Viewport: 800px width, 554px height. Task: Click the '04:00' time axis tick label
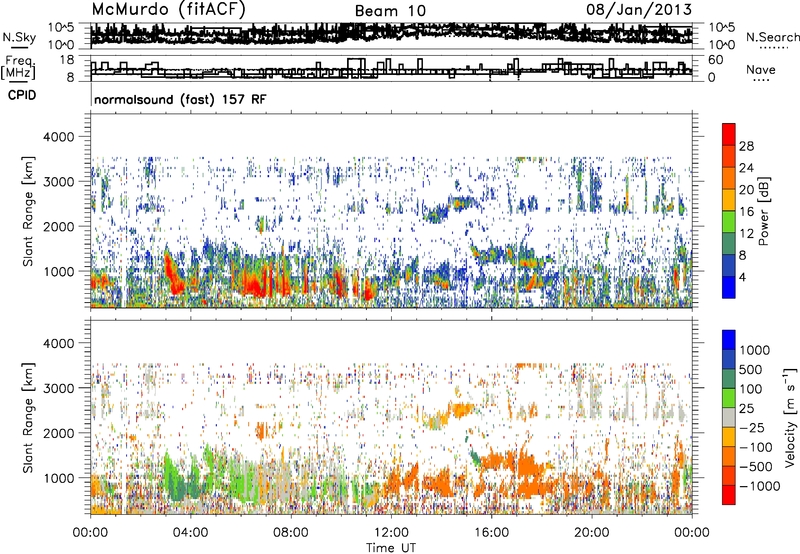[190, 533]
